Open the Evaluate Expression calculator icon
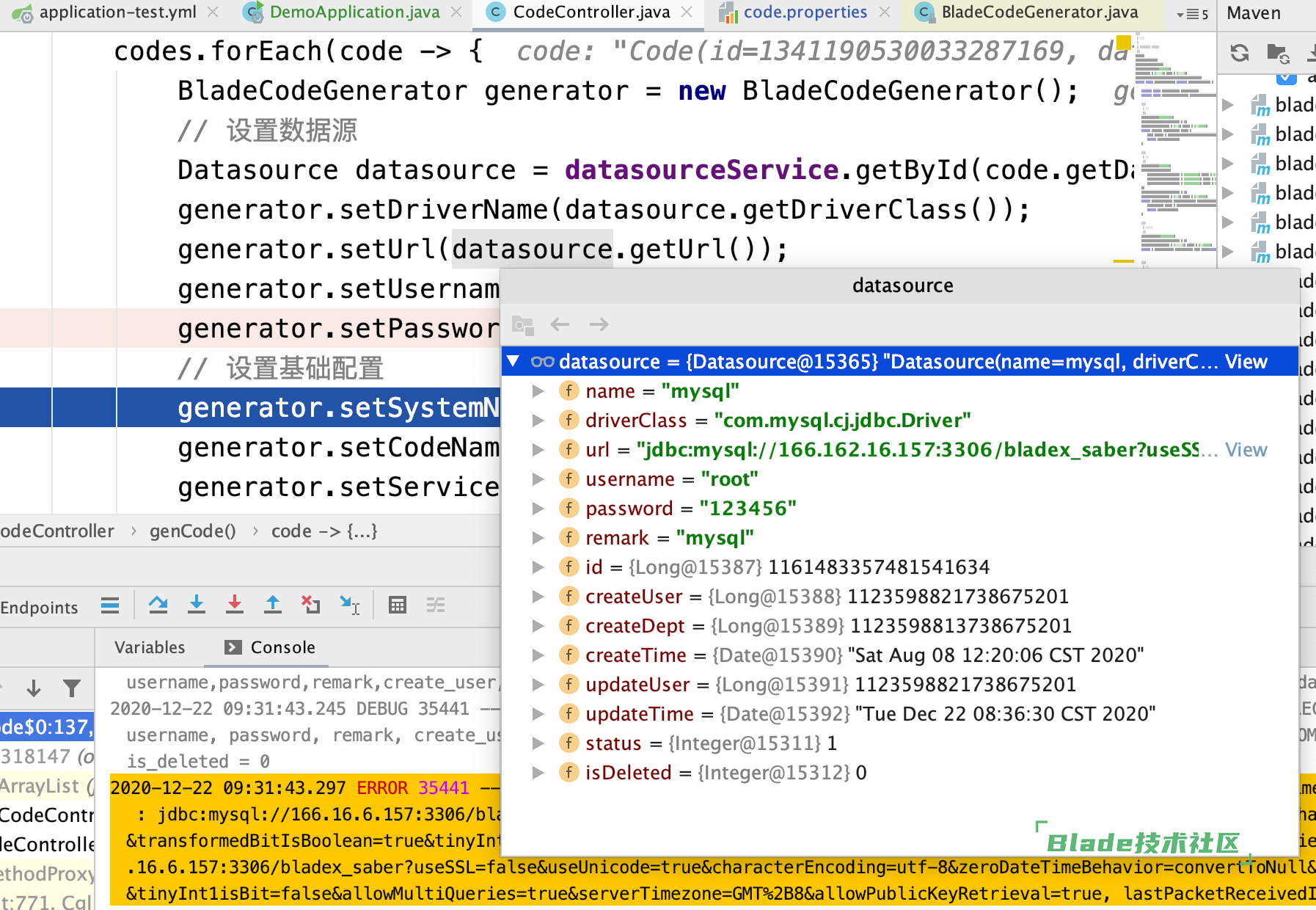 pyautogui.click(x=398, y=605)
